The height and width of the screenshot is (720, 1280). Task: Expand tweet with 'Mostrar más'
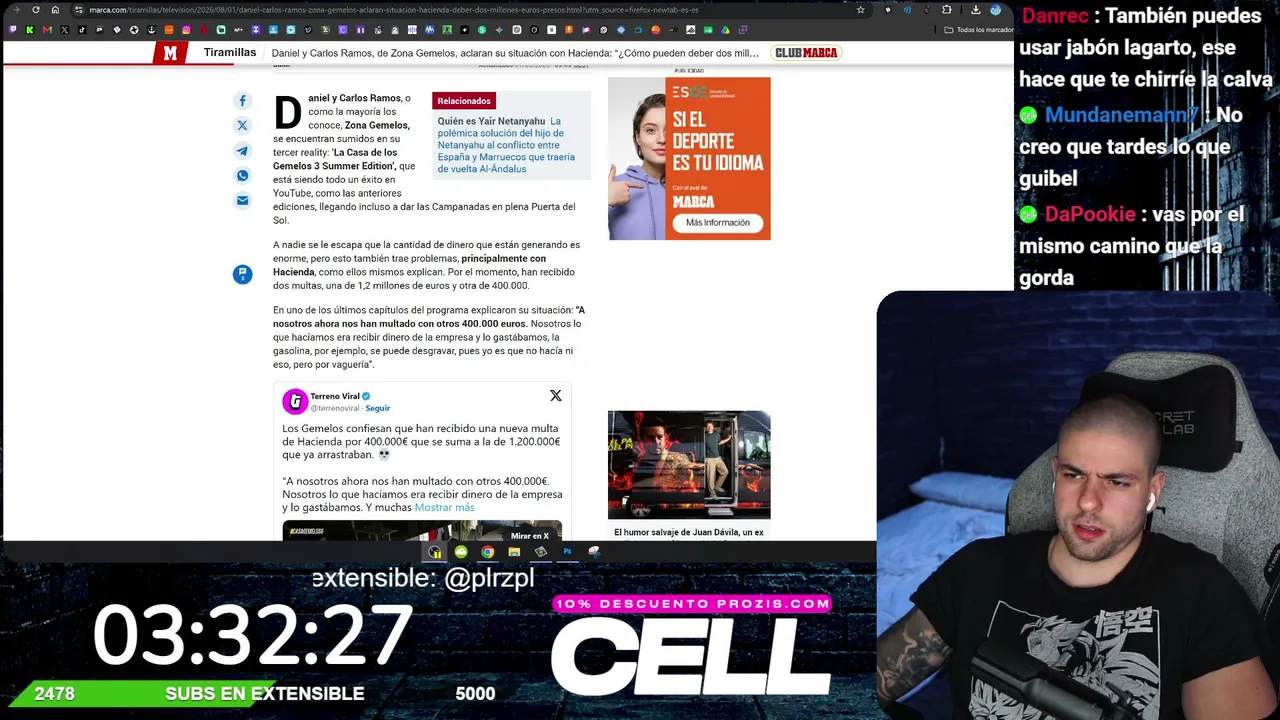(x=444, y=507)
